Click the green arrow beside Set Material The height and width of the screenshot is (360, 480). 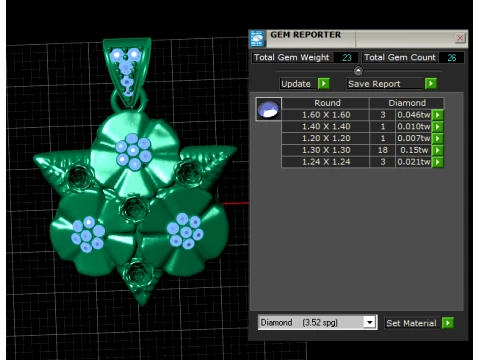tap(448, 323)
